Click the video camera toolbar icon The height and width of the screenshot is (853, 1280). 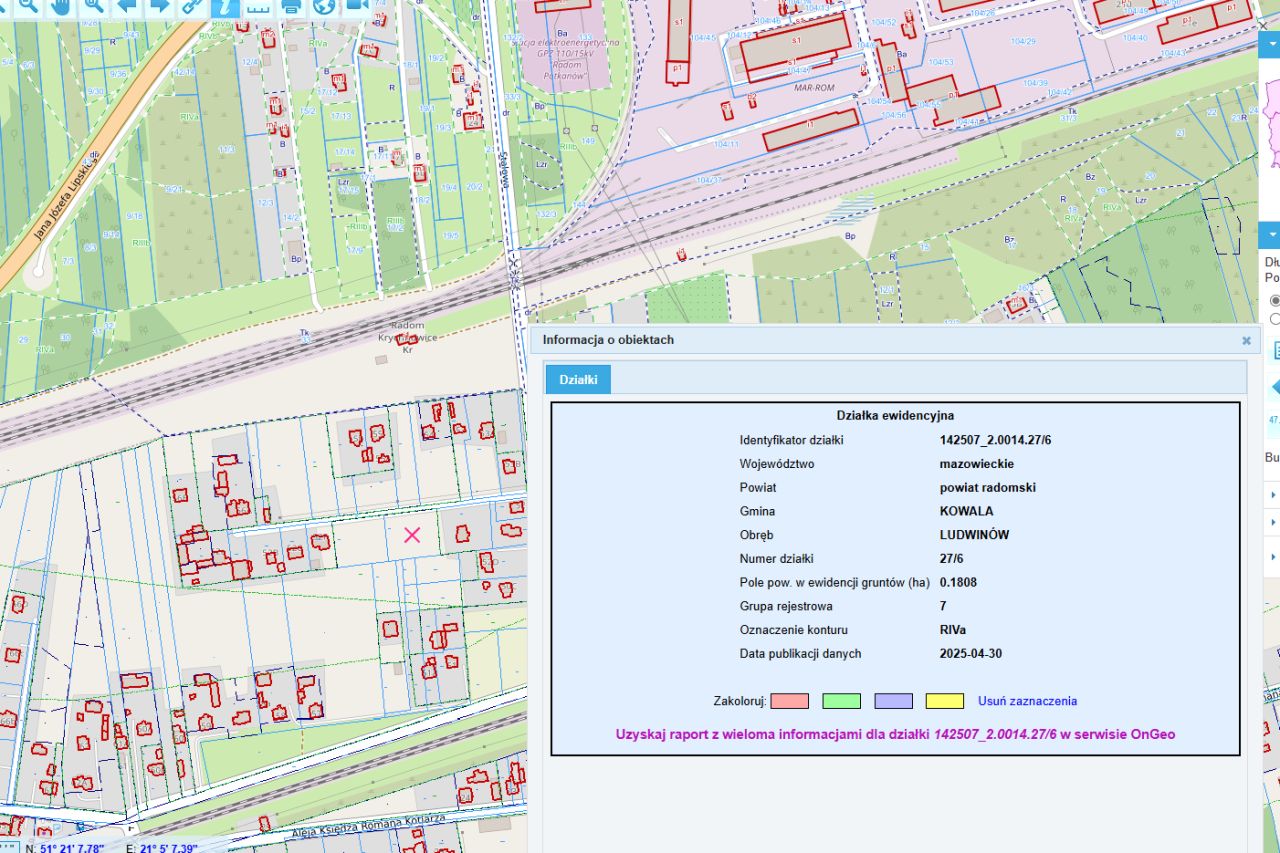[x=356, y=6]
